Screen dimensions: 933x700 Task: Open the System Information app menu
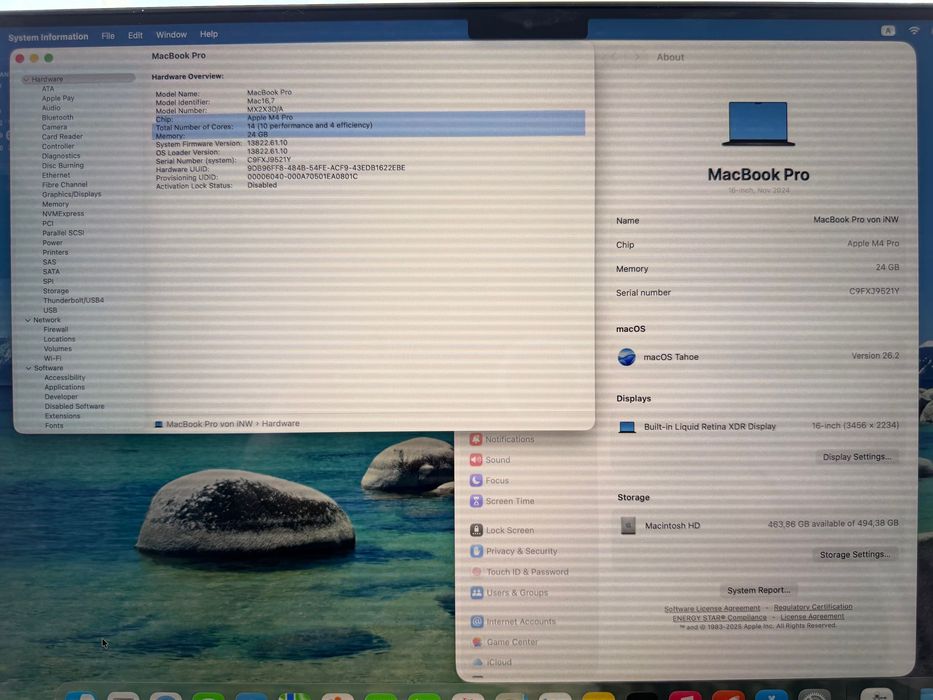pyautogui.click(x=48, y=37)
